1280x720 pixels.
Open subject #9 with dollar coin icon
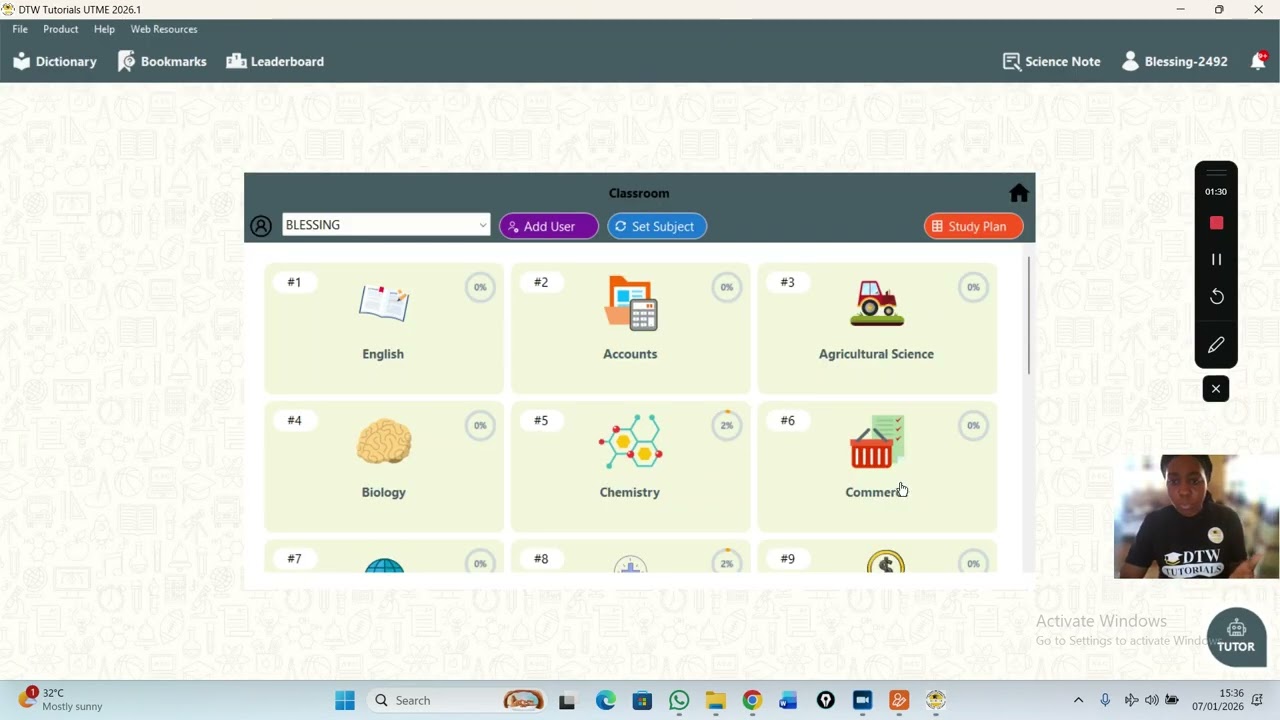coord(877,557)
